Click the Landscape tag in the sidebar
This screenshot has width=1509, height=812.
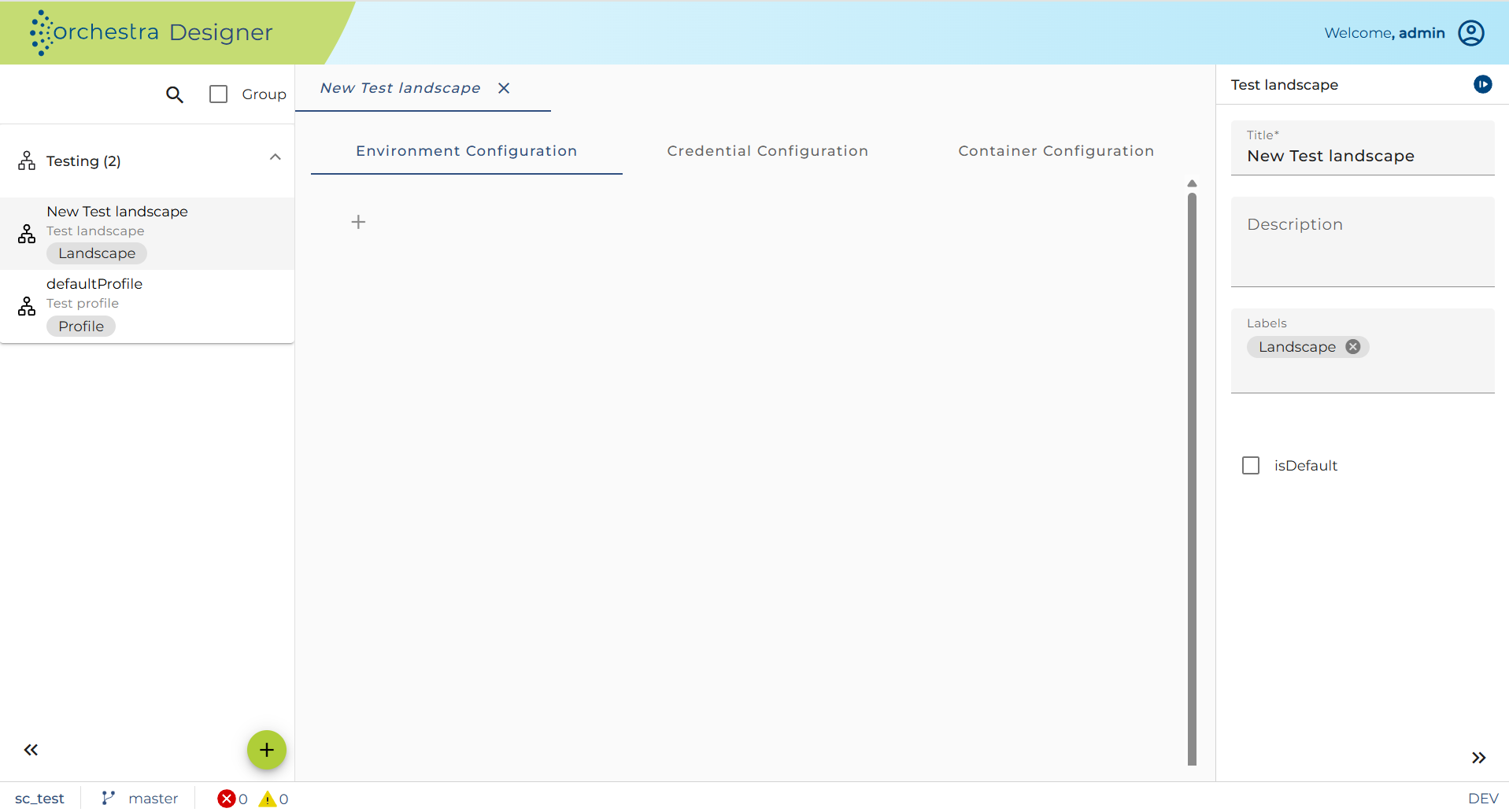click(x=97, y=253)
